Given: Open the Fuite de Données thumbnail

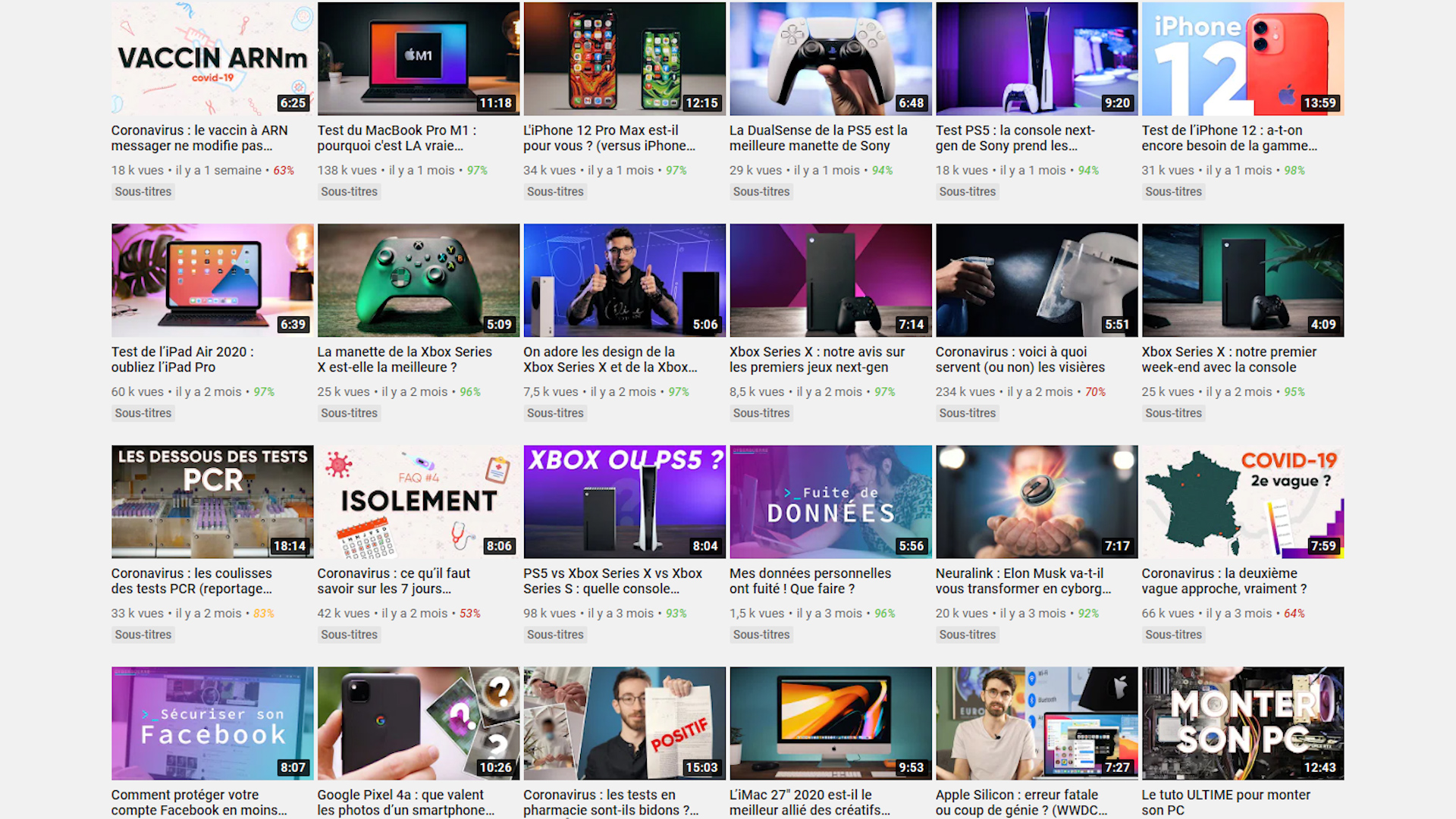Looking at the screenshot, I should pyautogui.click(x=830, y=501).
